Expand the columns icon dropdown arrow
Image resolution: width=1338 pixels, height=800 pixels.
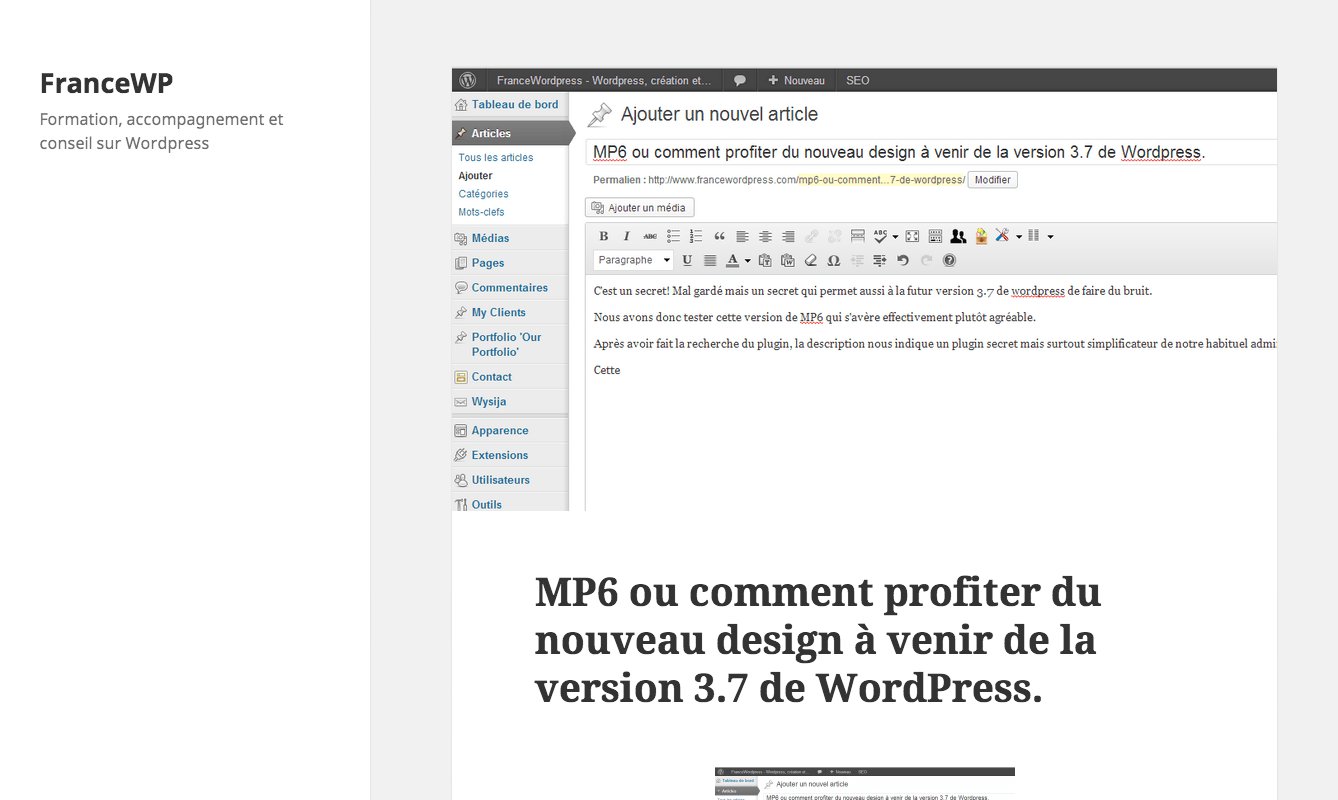click(x=1050, y=237)
